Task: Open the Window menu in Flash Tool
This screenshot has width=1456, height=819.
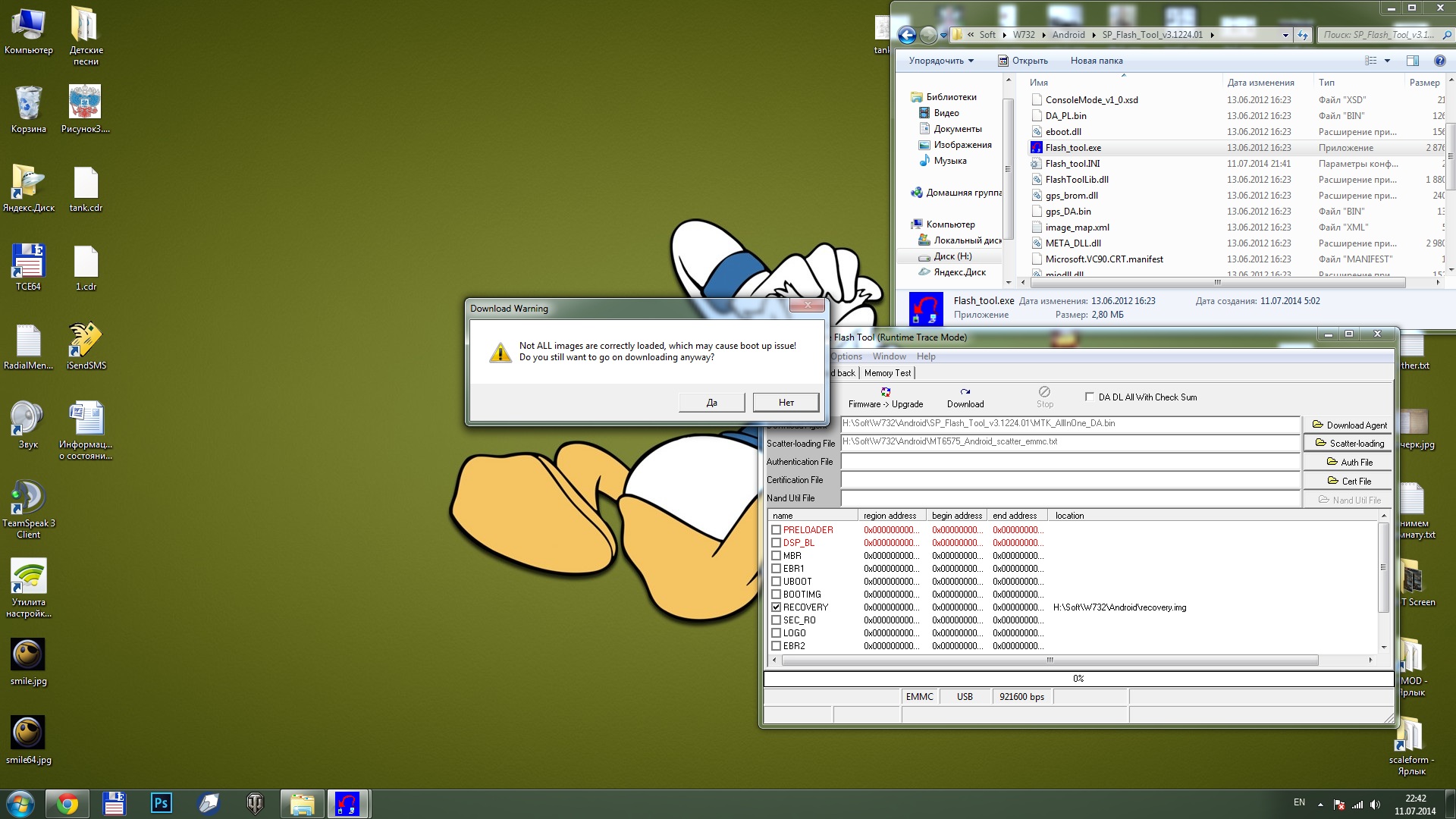Action: (889, 356)
